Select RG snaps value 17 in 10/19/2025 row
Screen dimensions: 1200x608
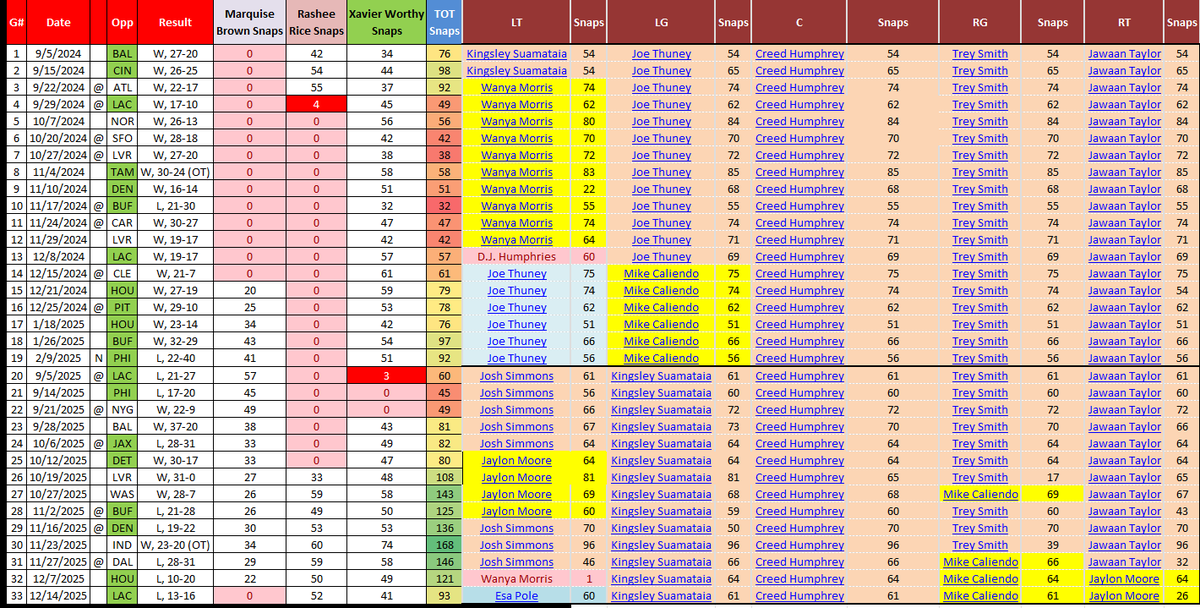[x=1052, y=477]
